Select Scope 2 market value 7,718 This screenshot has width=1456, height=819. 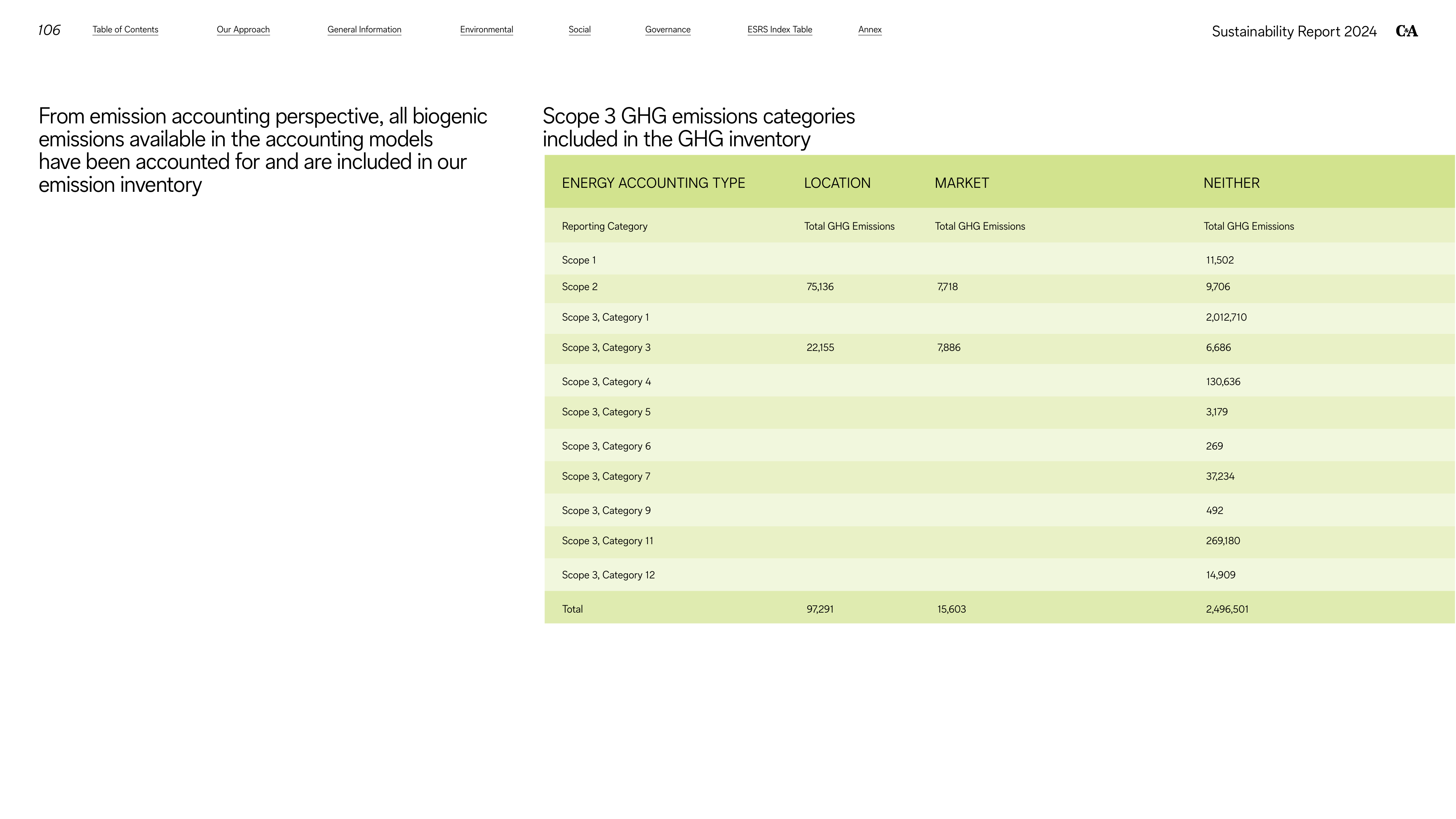coord(947,287)
